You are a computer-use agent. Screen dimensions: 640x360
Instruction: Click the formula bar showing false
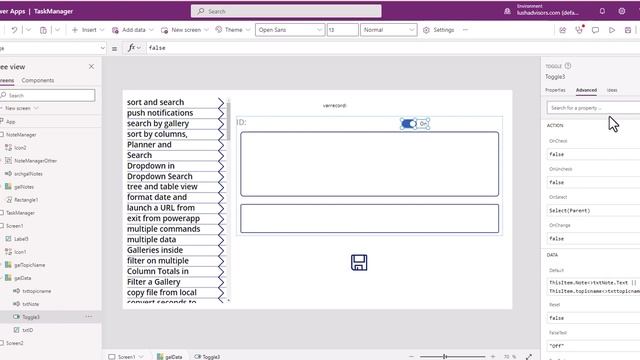click(x=392, y=48)
